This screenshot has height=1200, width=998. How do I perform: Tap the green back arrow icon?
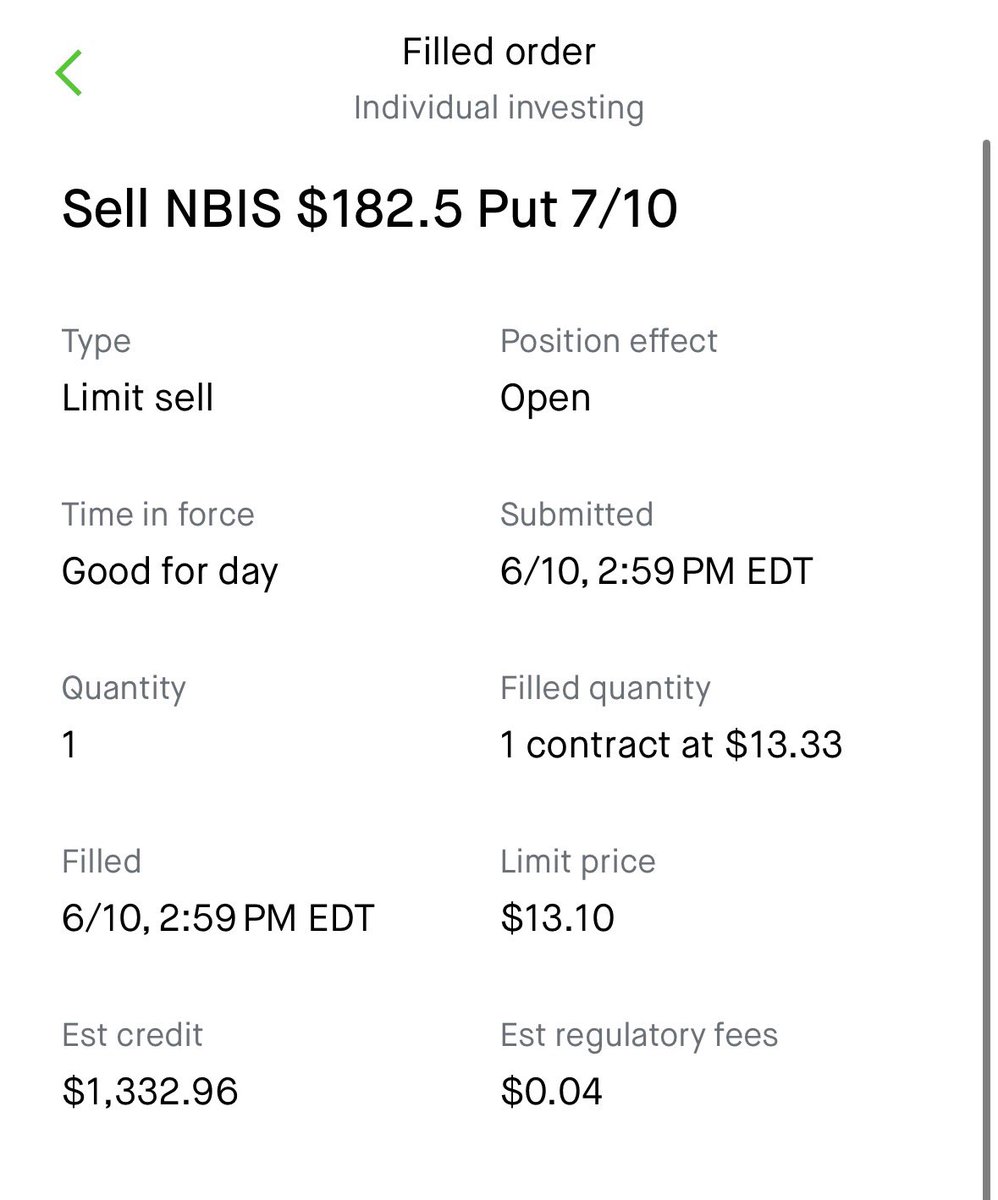pos(69,74)
